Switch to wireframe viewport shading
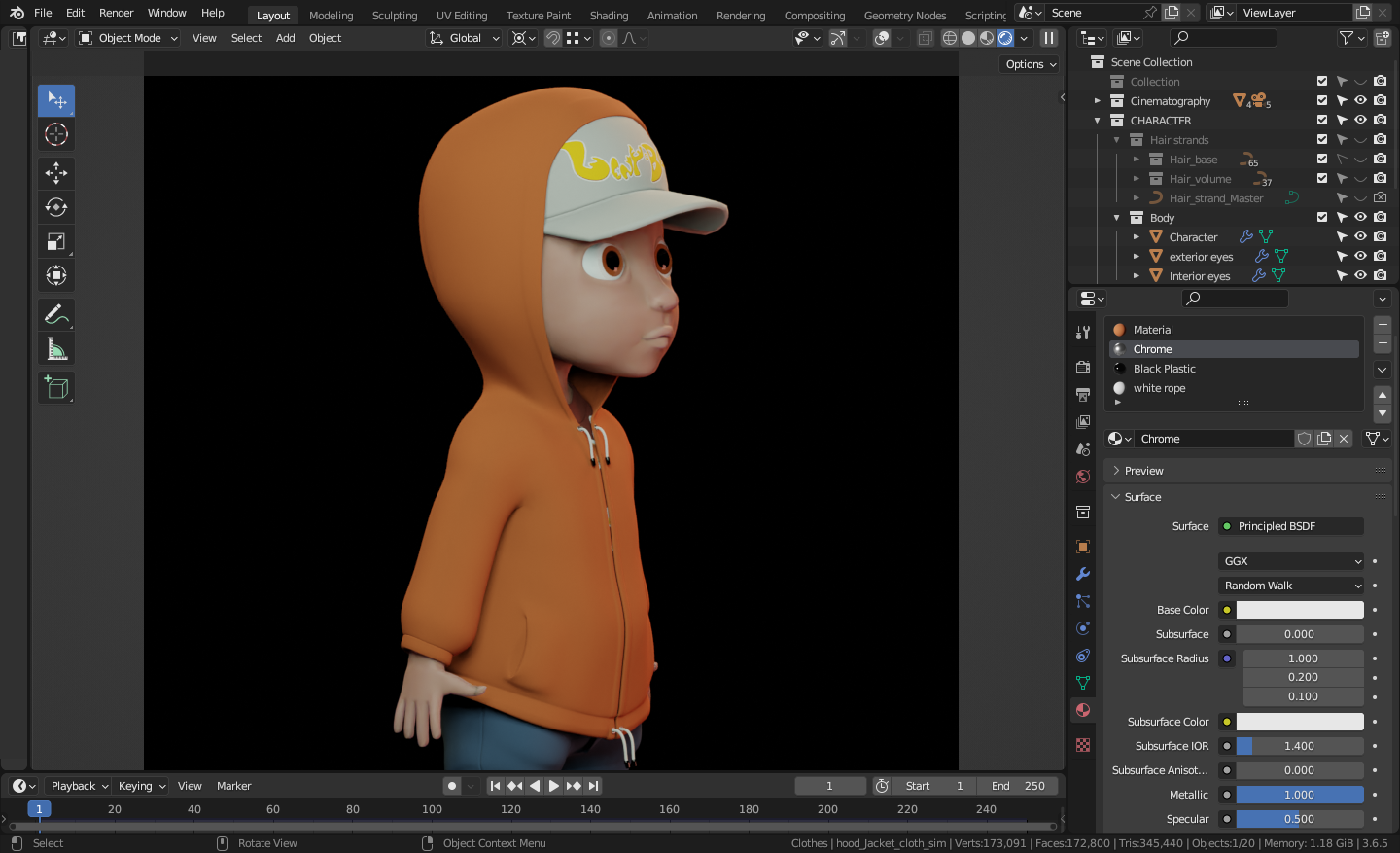The image size is (1400, 853). (950, 38)
